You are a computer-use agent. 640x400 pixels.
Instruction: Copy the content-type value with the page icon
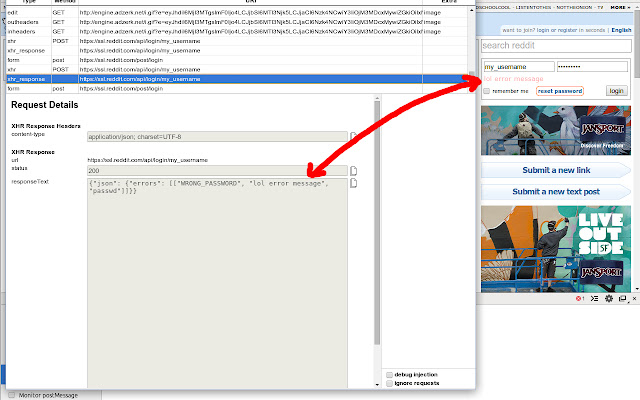coord(354,136)
